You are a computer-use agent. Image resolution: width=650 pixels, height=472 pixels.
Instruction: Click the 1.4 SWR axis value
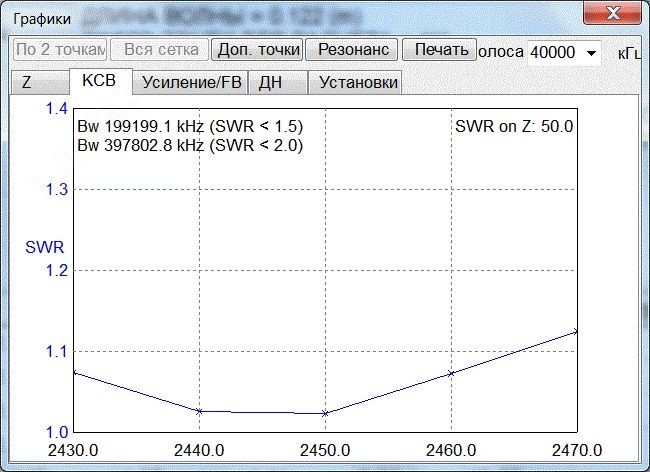pos(57,109)
